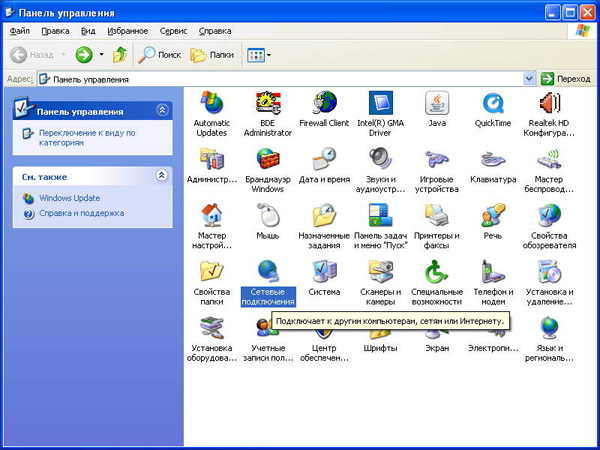Open the Правка menu
600x450 pixels.
pos(55,31)
